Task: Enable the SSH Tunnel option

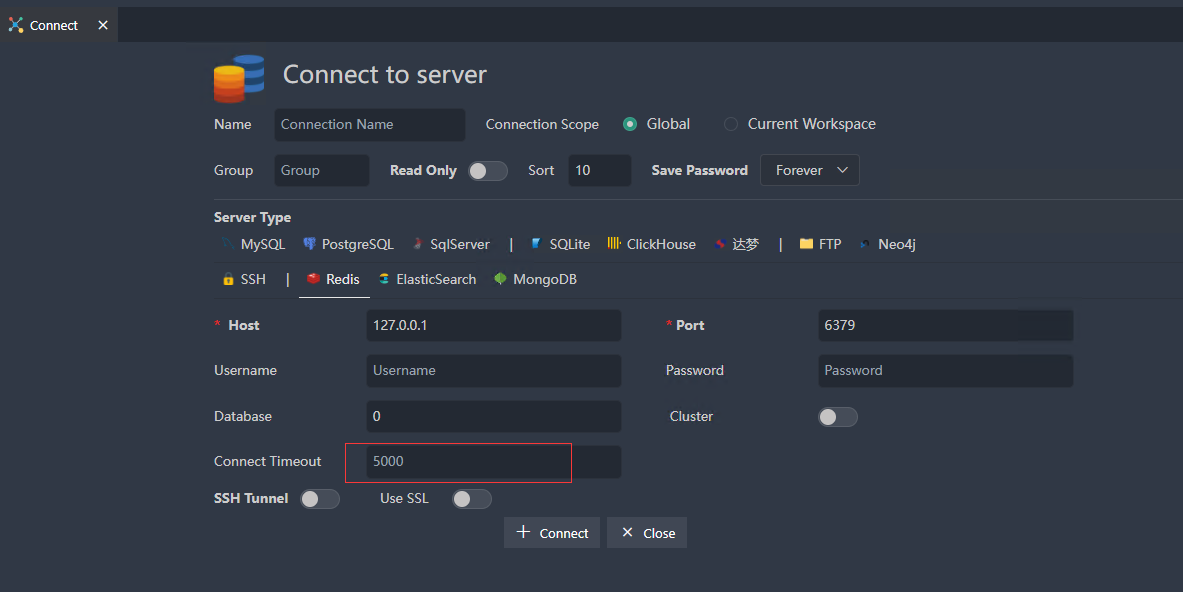Action: coord(319,498)
